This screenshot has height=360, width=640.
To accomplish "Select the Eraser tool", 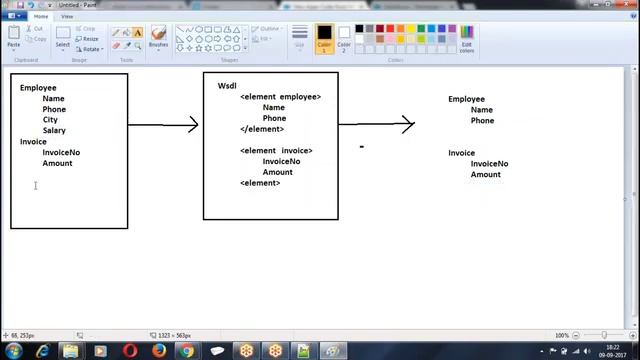I will 116,46.
